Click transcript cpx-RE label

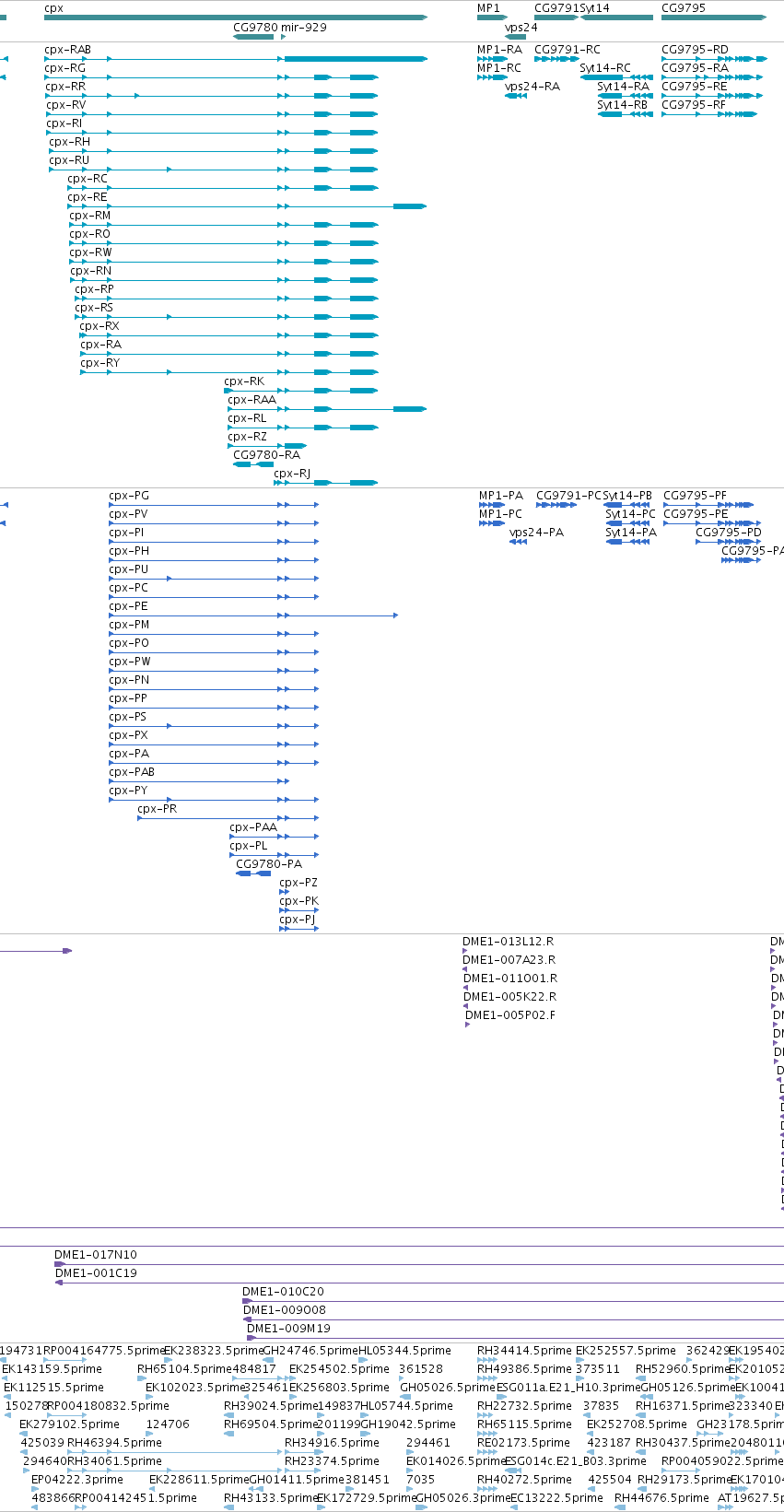[x=87, y=197]
